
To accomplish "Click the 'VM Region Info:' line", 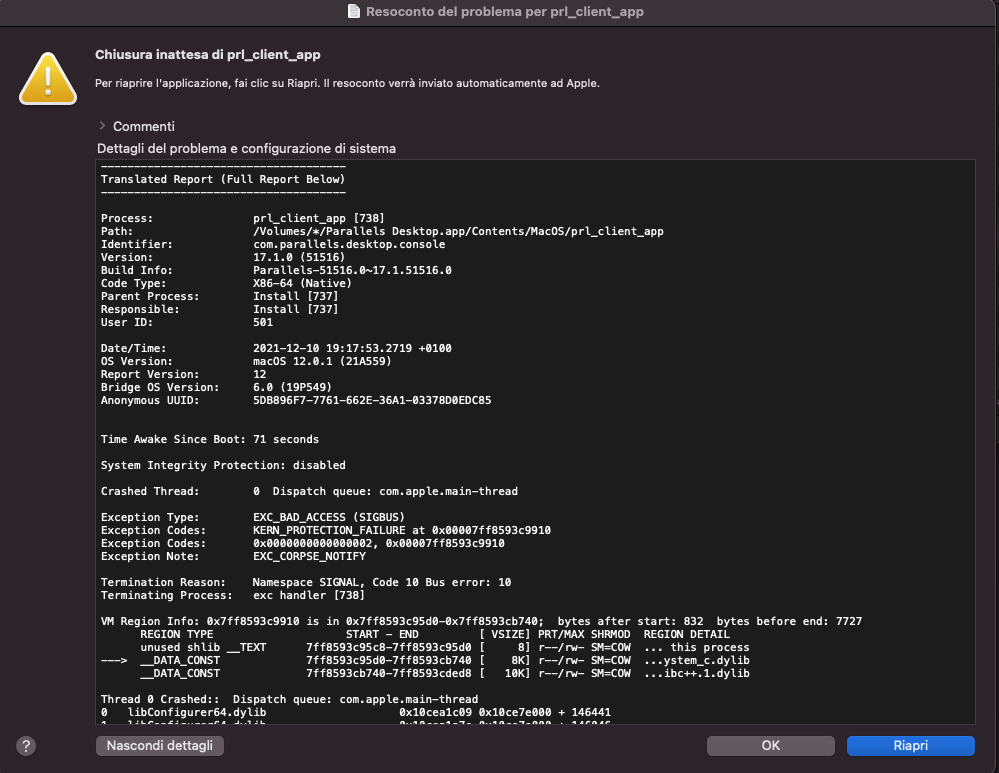I will pos(481,621).
